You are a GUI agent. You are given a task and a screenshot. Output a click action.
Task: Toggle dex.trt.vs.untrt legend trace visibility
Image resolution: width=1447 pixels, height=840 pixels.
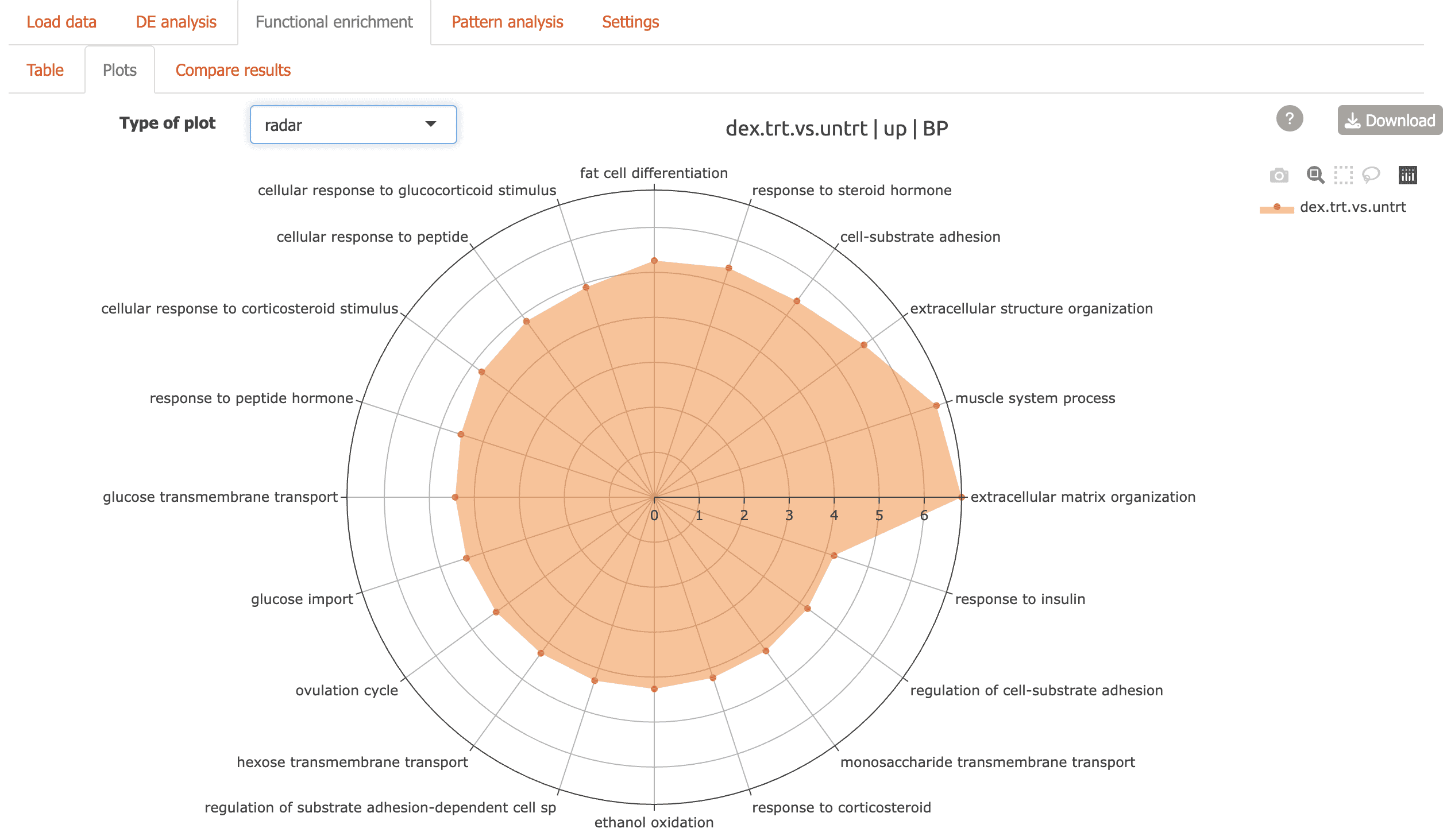[1352, 207]
